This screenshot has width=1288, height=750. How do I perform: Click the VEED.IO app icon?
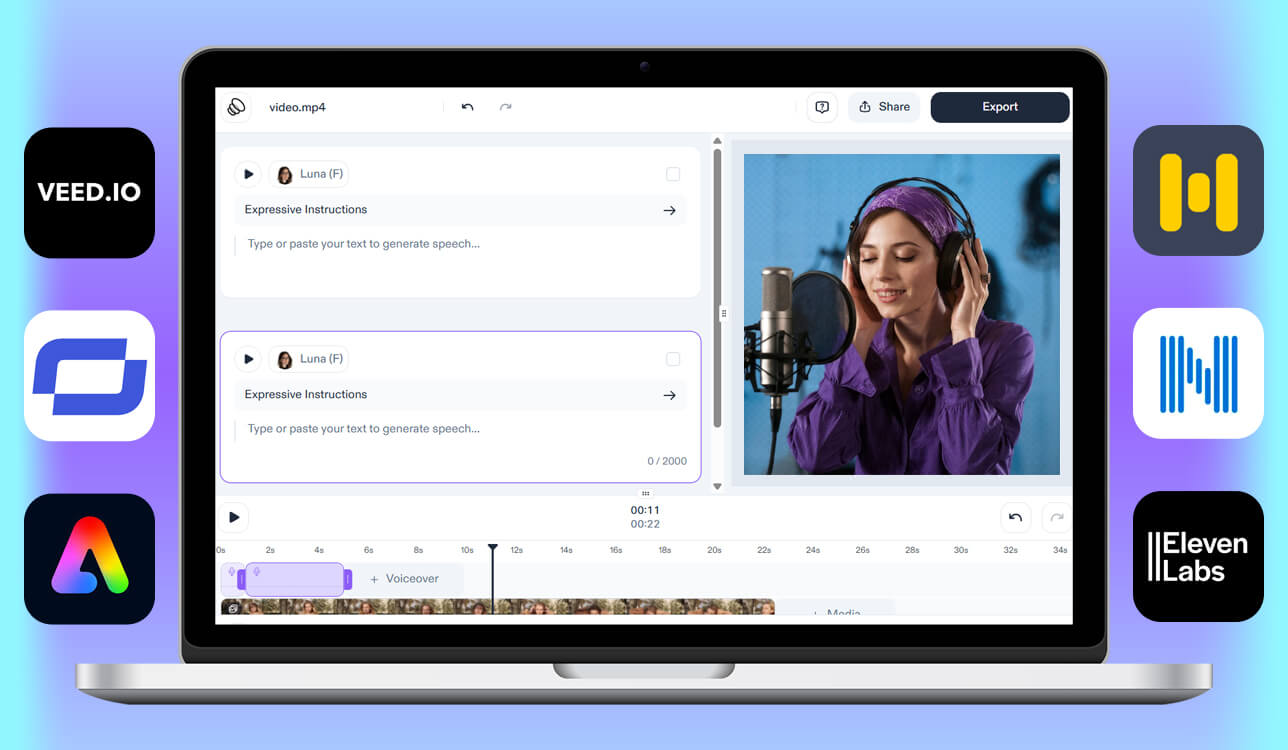pos(89,192)
